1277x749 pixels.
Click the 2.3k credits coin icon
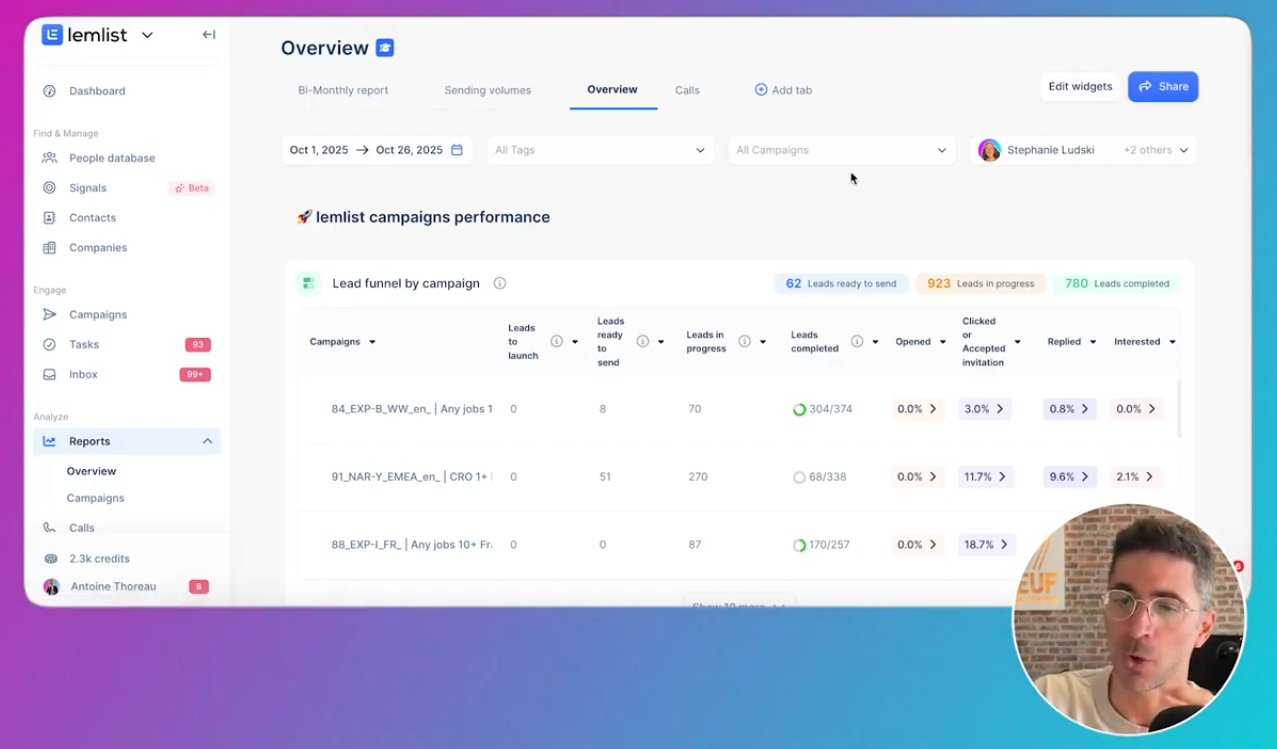coord(50,559)
